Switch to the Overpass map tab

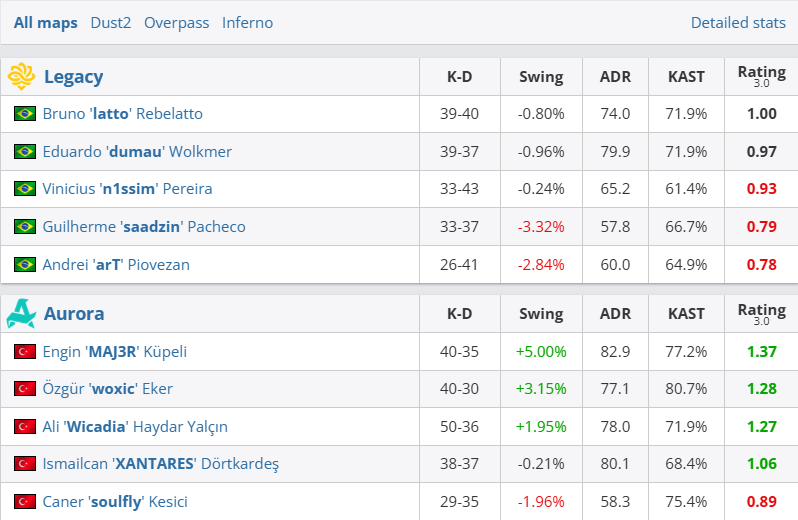click(177, 22)
